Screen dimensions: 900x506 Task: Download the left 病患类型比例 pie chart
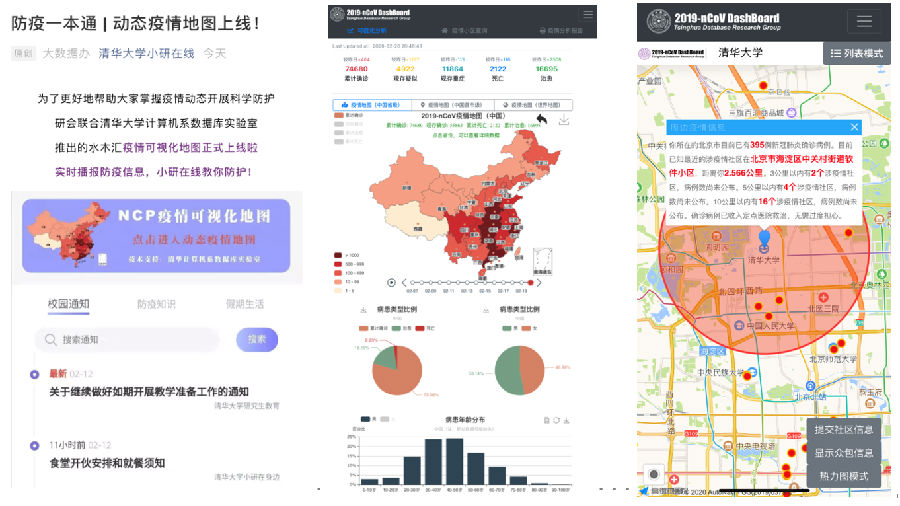(x=363, y=310)
